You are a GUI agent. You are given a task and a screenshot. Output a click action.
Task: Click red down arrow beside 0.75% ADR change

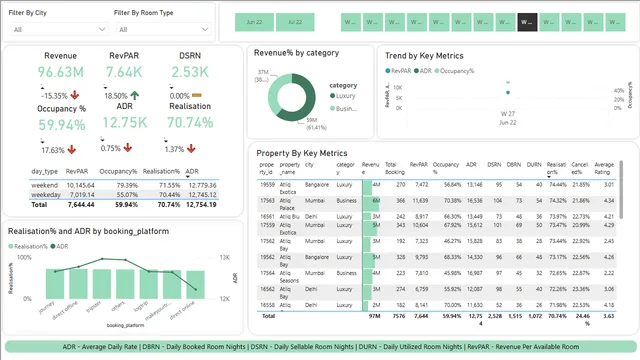pos(128,147)
